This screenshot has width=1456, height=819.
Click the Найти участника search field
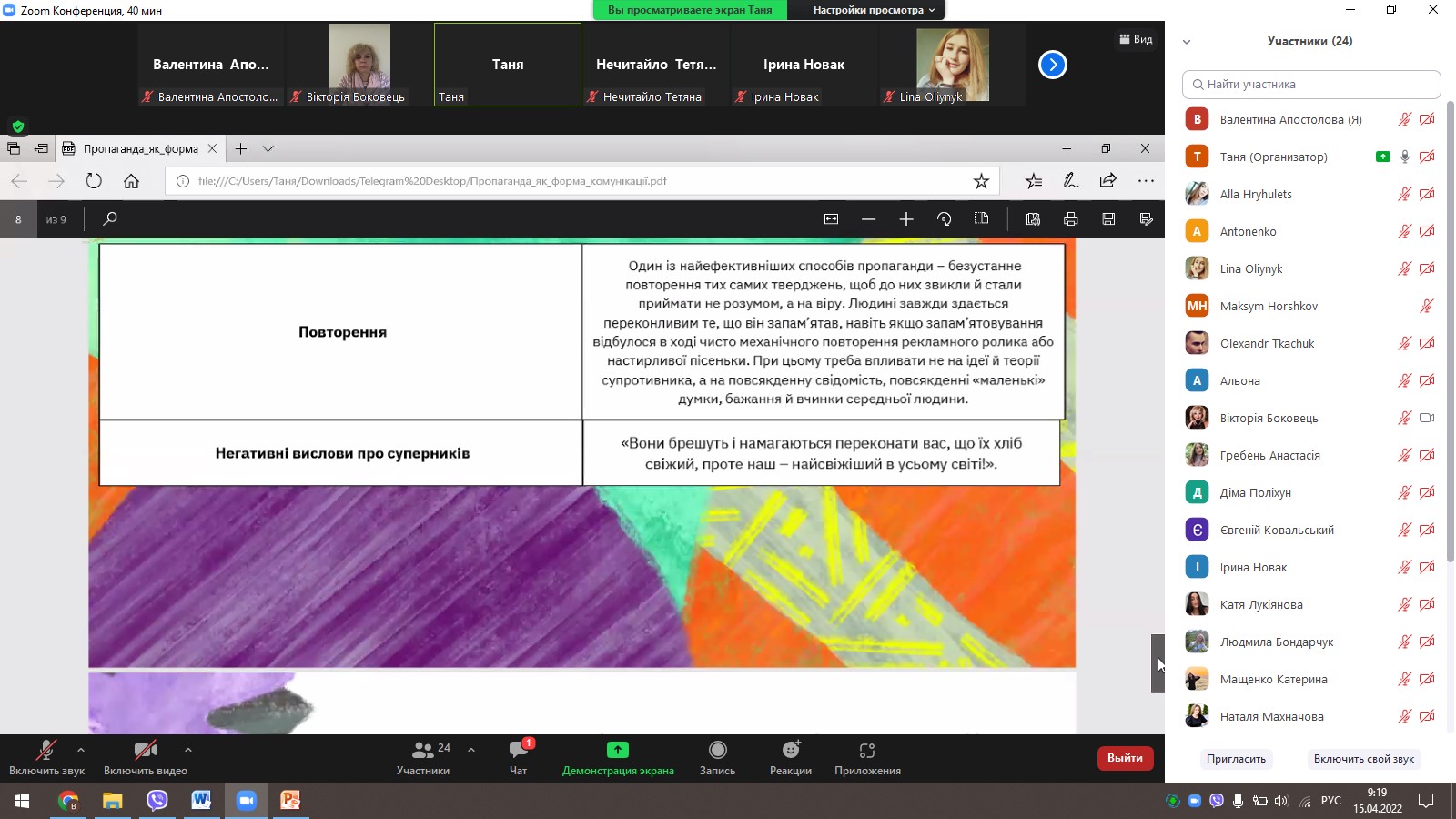click(x=1311, y=85)
